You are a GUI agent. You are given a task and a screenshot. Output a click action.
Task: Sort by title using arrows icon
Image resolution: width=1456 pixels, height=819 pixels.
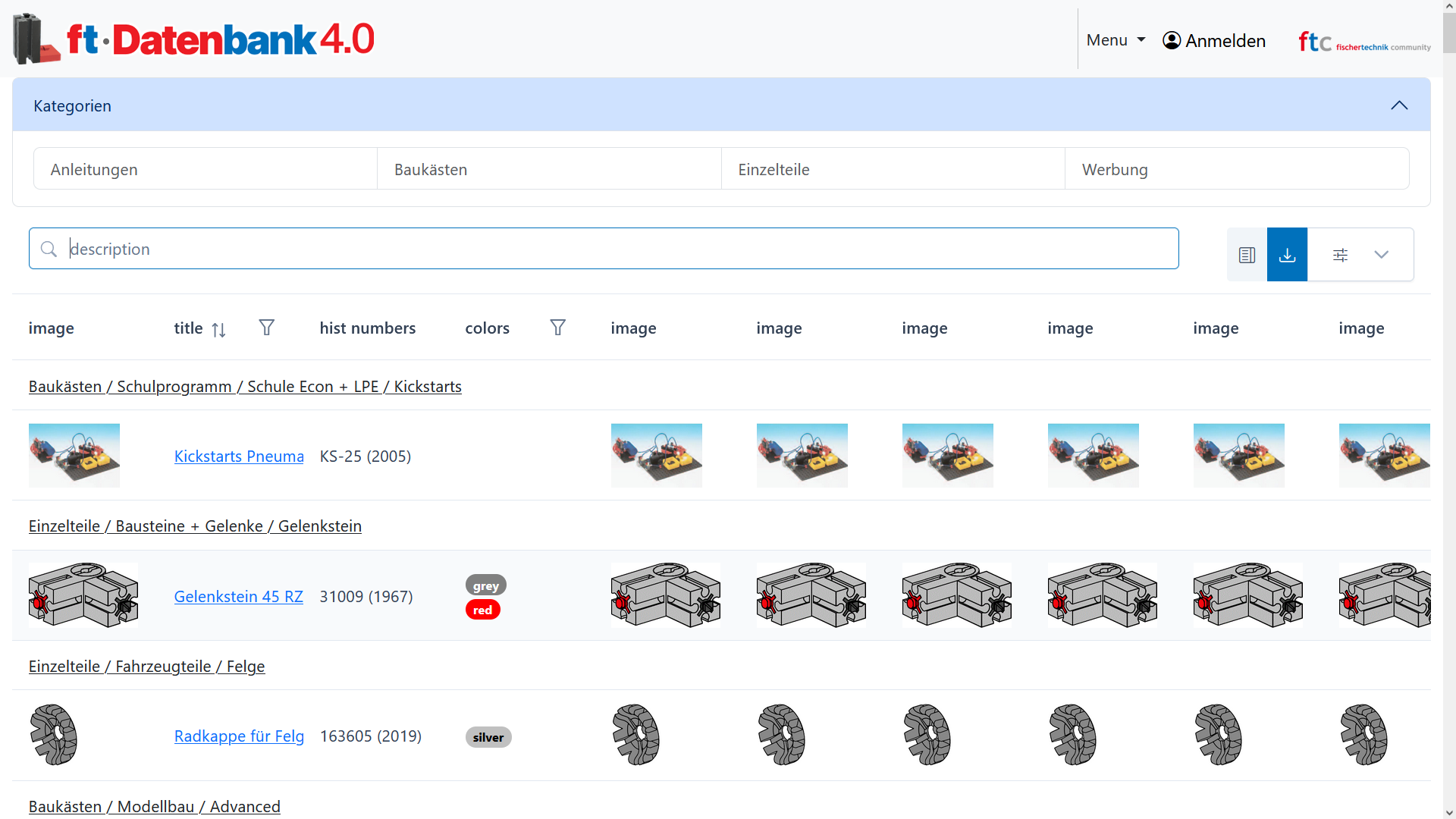[218, 329]
